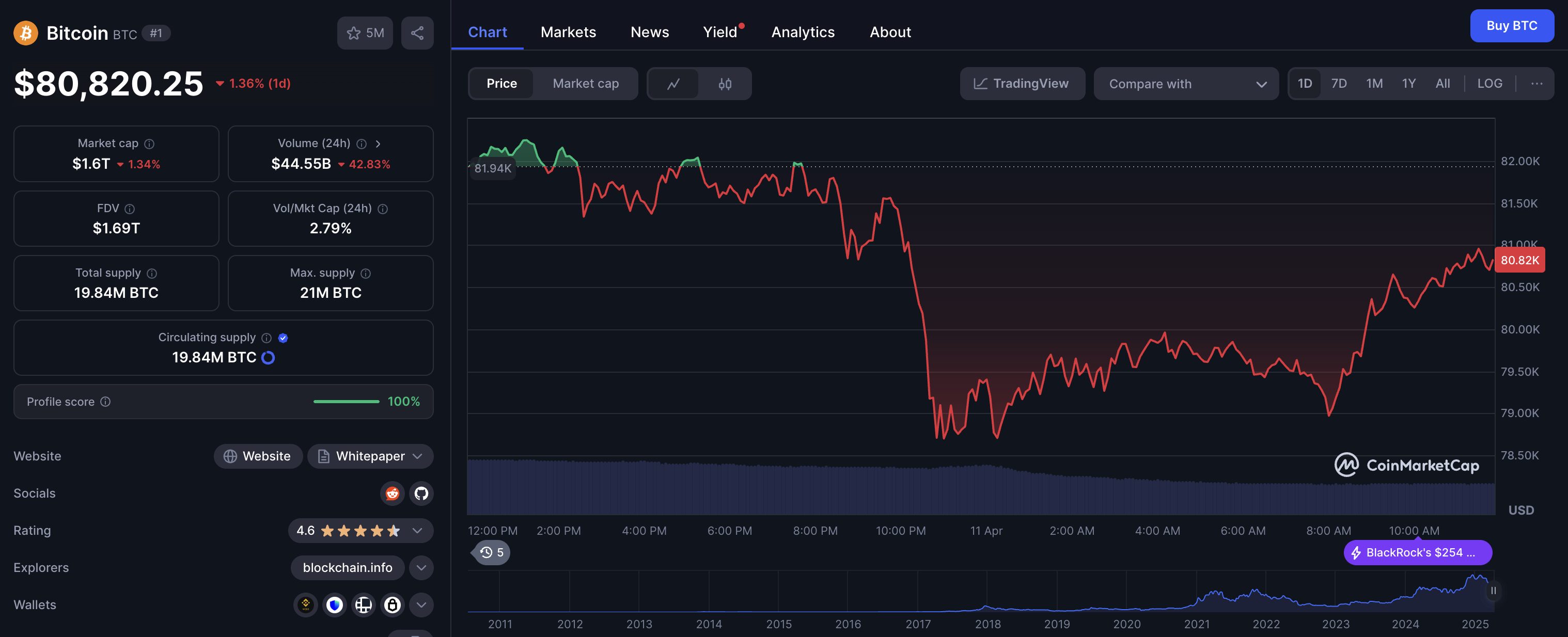Select candlestick chart type
The width and height of the screenshot is (1568, 637).
click(x=725, y=83)
